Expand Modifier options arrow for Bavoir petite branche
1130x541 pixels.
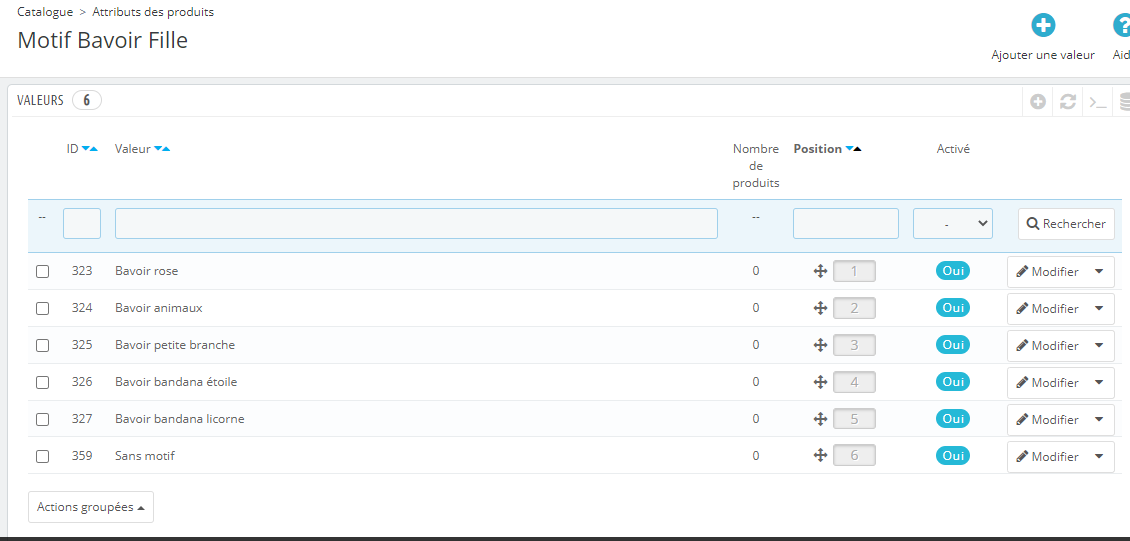point(1099,345)
